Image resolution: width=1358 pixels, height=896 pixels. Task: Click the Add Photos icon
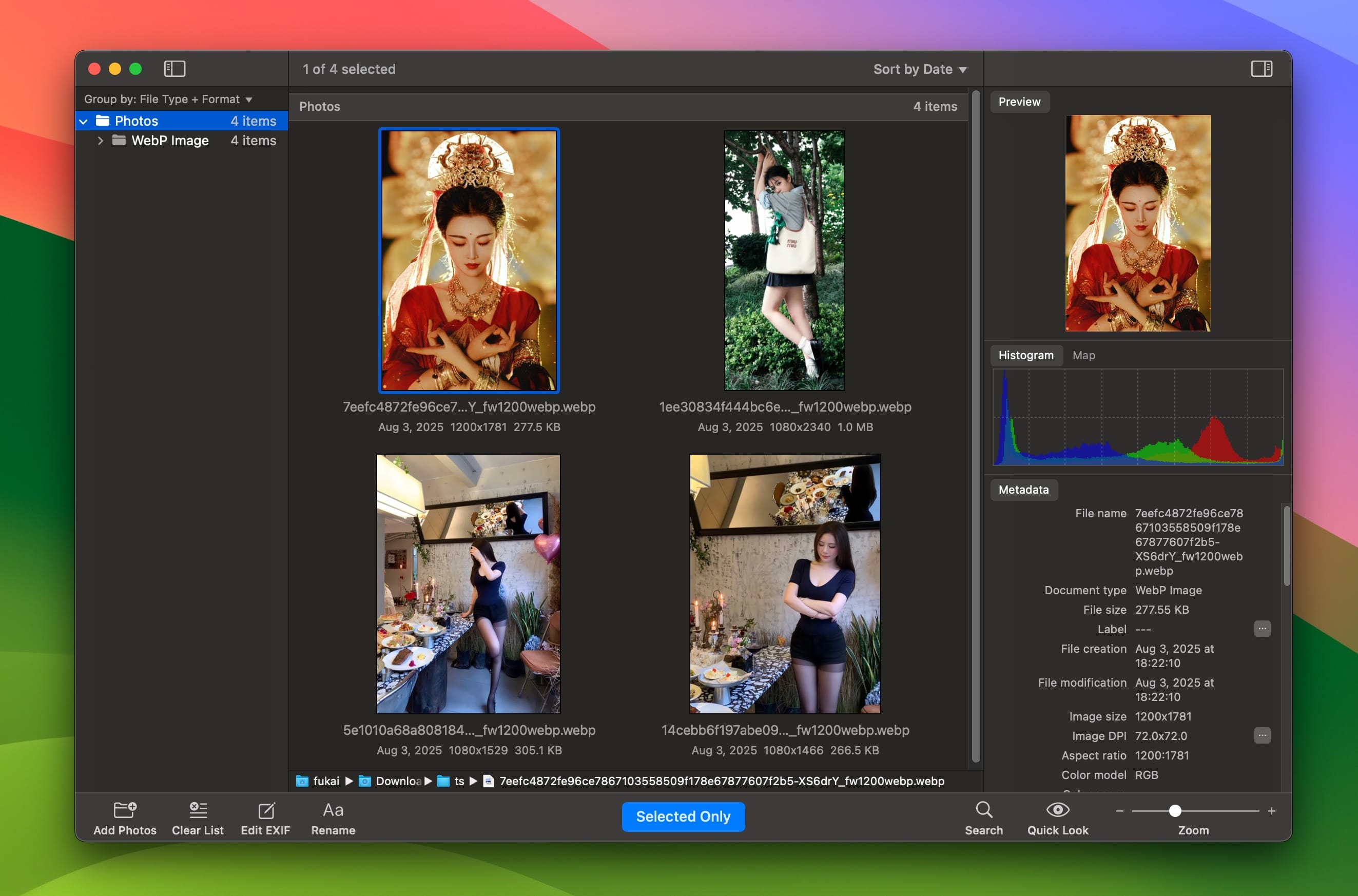(x=125, y=810)
